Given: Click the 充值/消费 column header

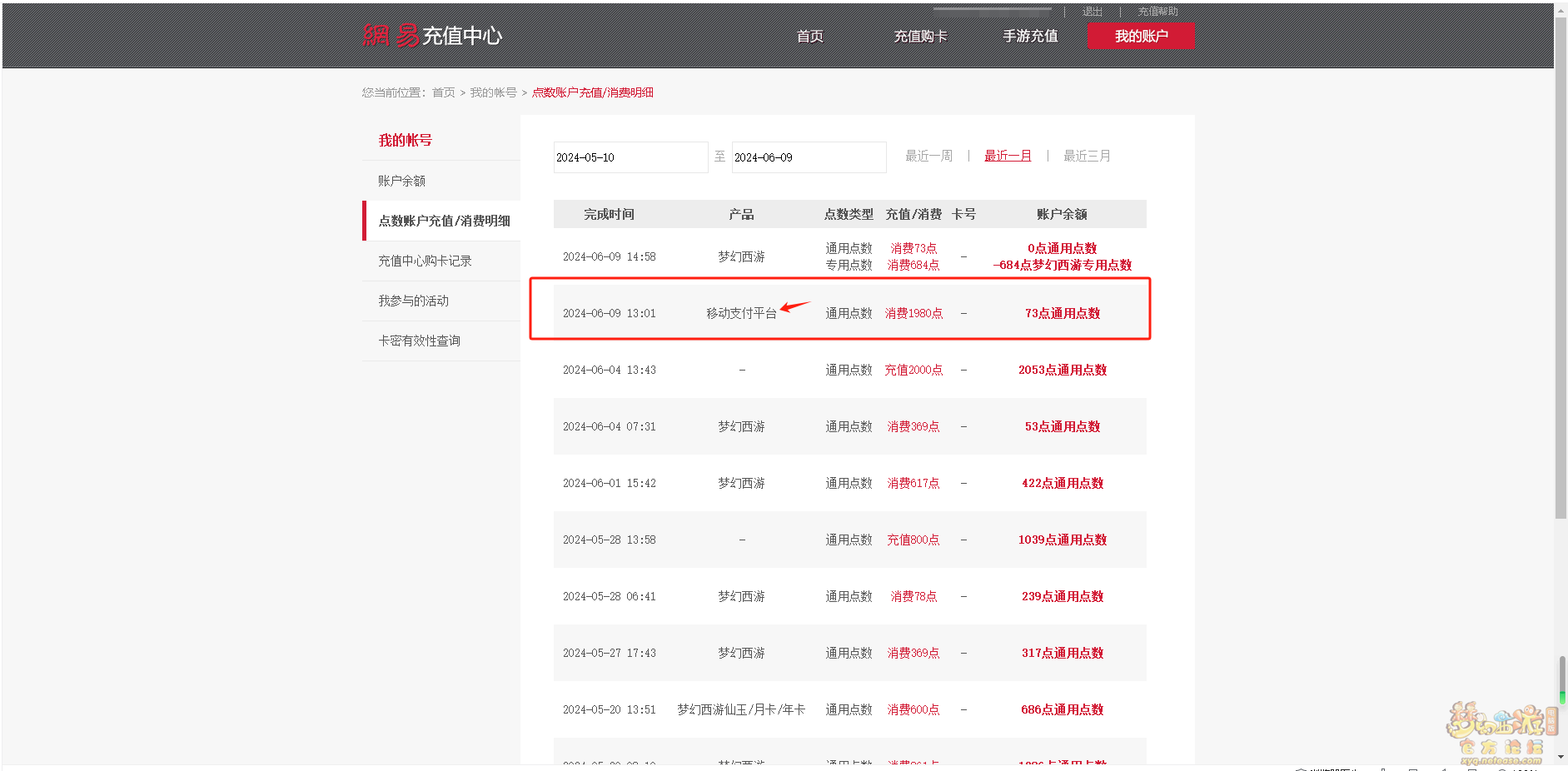Looking at the screenshot, I should pos(913,214).
